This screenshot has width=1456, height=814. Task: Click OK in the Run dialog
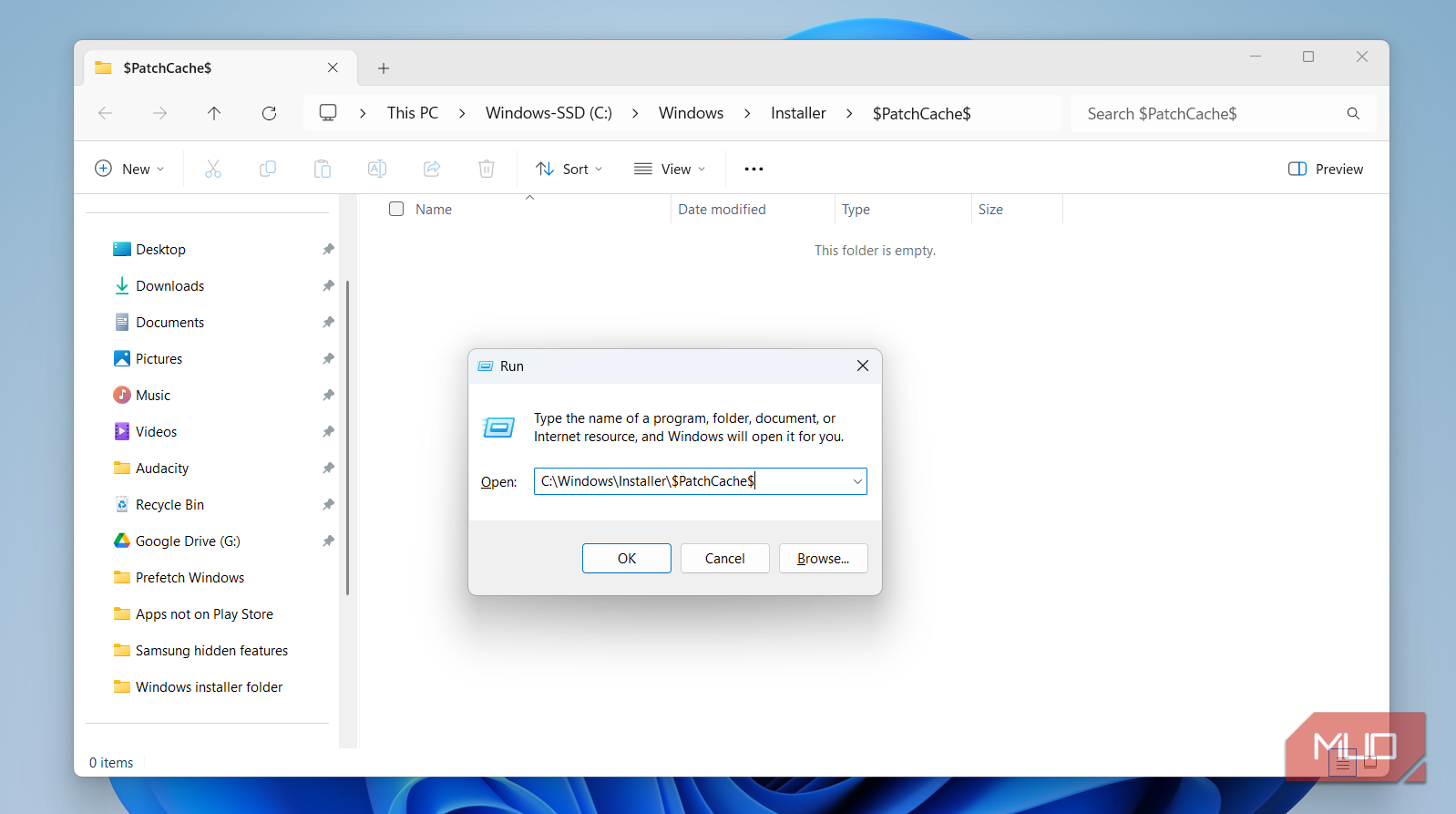pyautogui.click(x=627, y=559)
